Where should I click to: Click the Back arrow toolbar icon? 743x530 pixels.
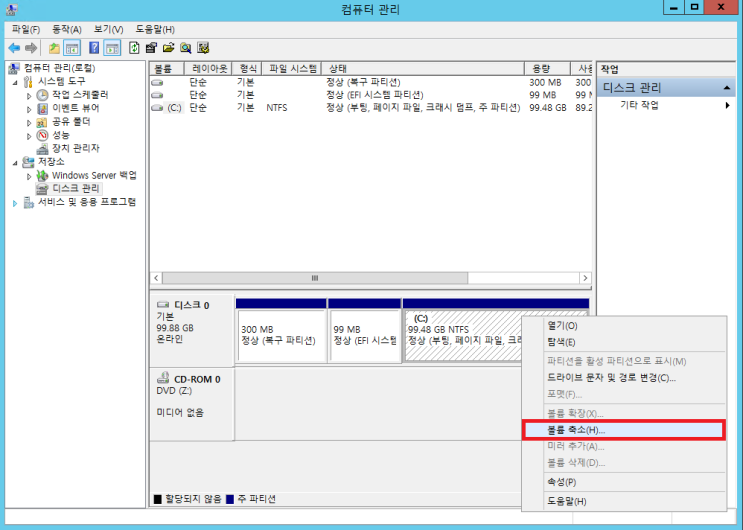pos(14,48)
